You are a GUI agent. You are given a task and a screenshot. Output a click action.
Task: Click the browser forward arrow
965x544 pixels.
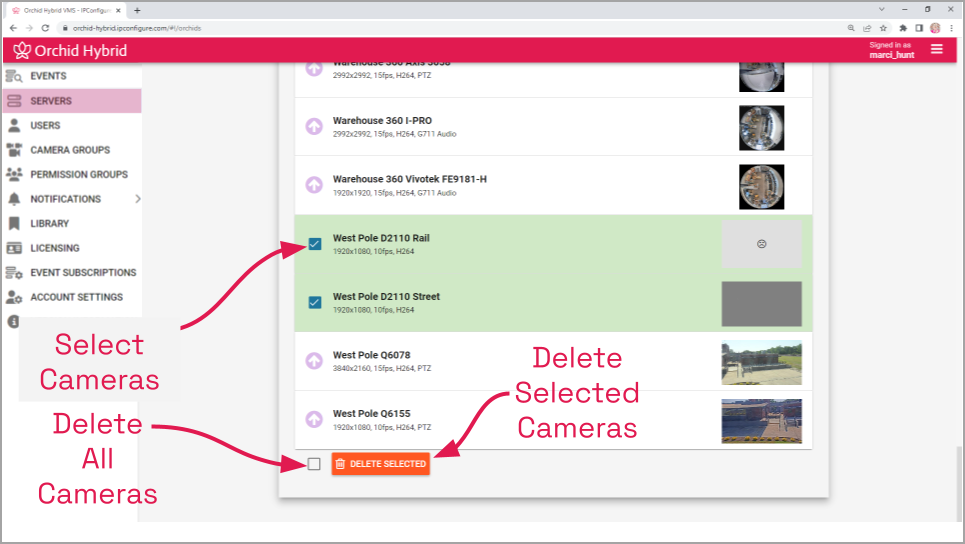coord(29,28)
